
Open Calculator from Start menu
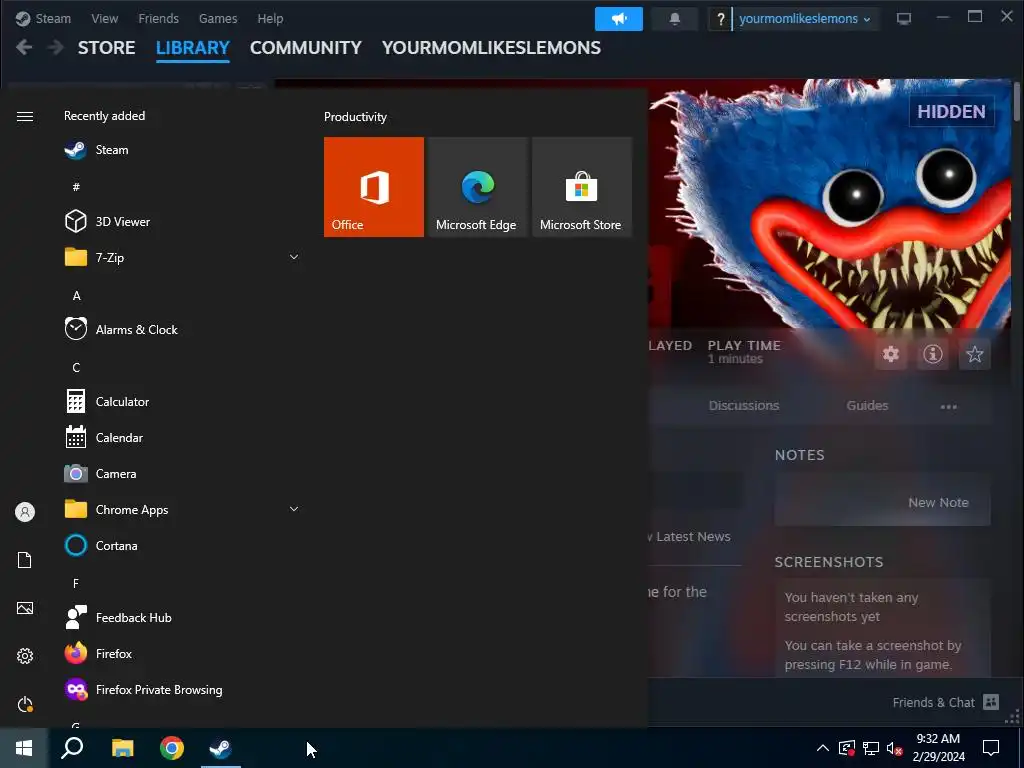tap(182, 401)
